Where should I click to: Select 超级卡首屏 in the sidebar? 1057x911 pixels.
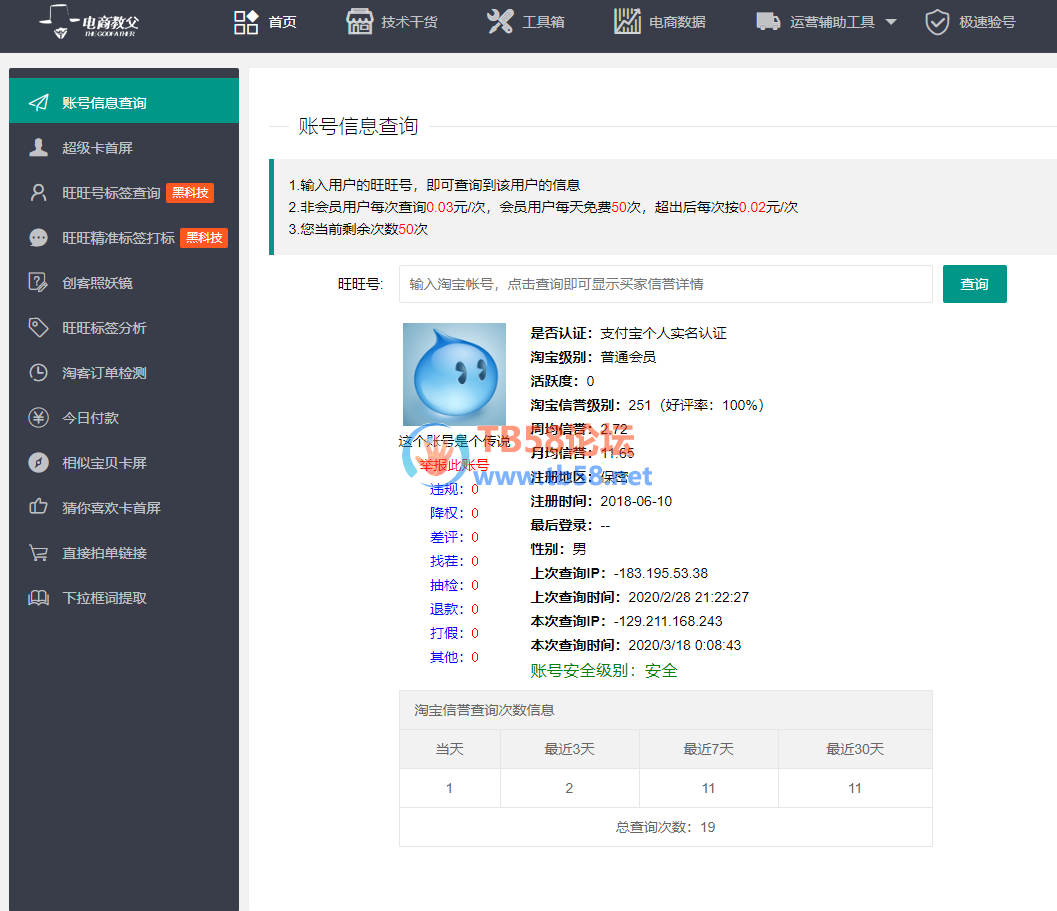point(124,148)
